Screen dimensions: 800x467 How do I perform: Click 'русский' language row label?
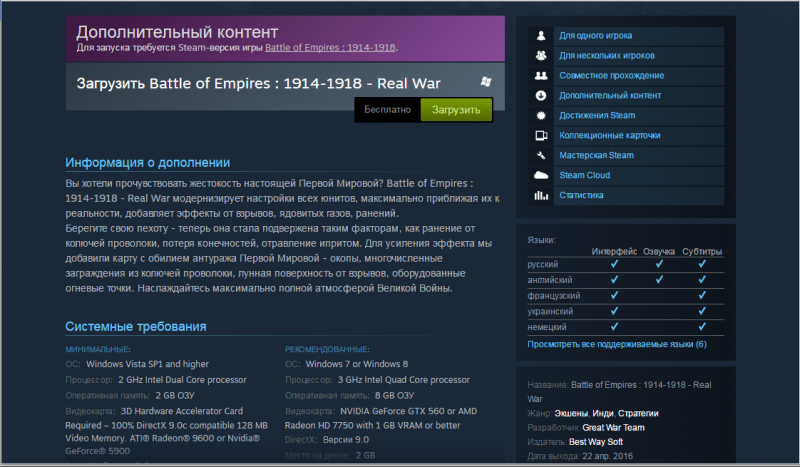coord(543,264)
